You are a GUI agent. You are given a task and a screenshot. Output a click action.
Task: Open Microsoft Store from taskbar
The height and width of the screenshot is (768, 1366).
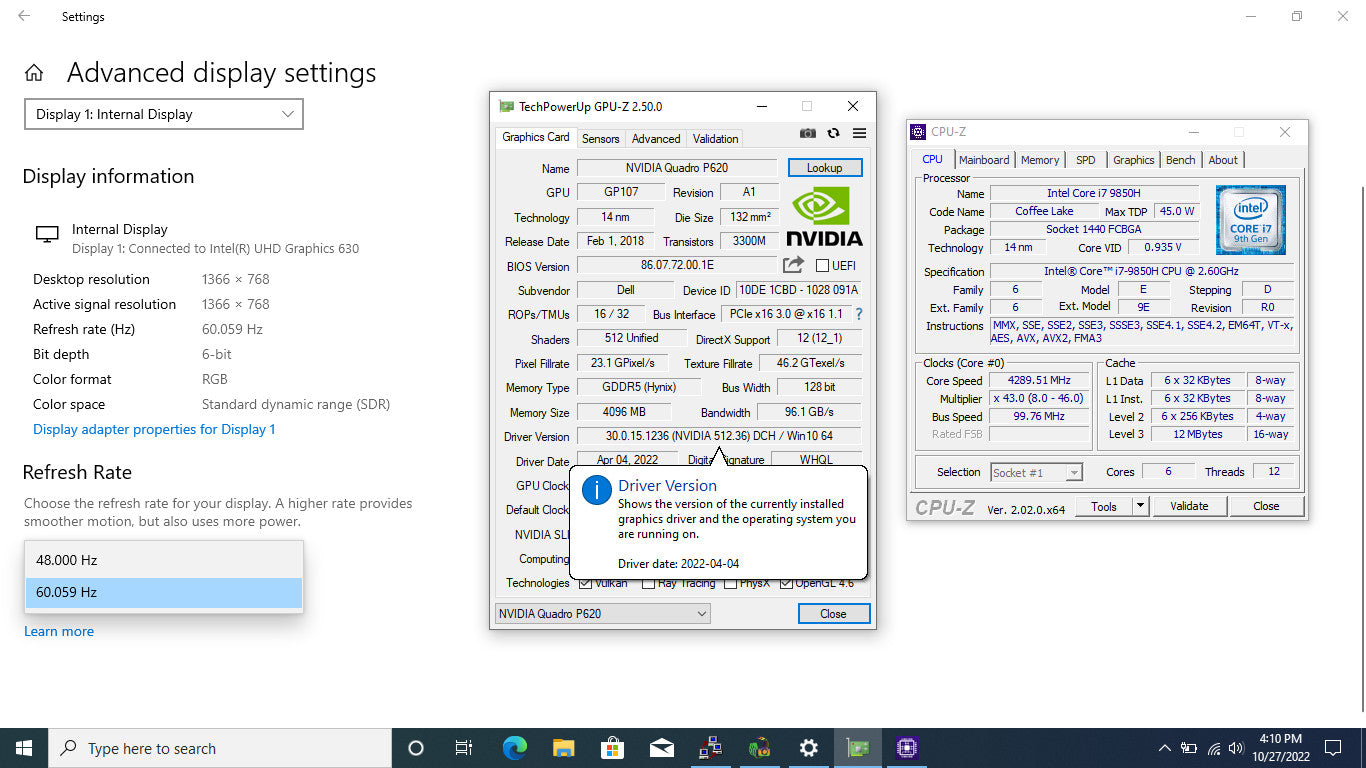pos(612,748)
